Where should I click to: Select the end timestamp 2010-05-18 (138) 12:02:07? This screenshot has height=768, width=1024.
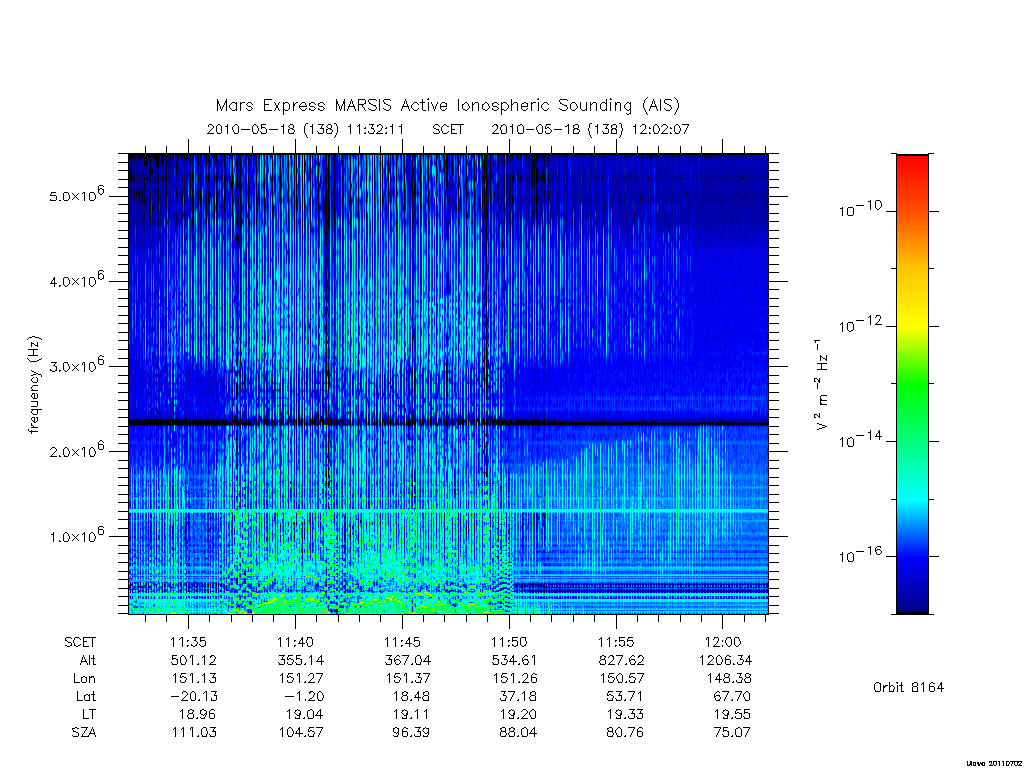590,129
